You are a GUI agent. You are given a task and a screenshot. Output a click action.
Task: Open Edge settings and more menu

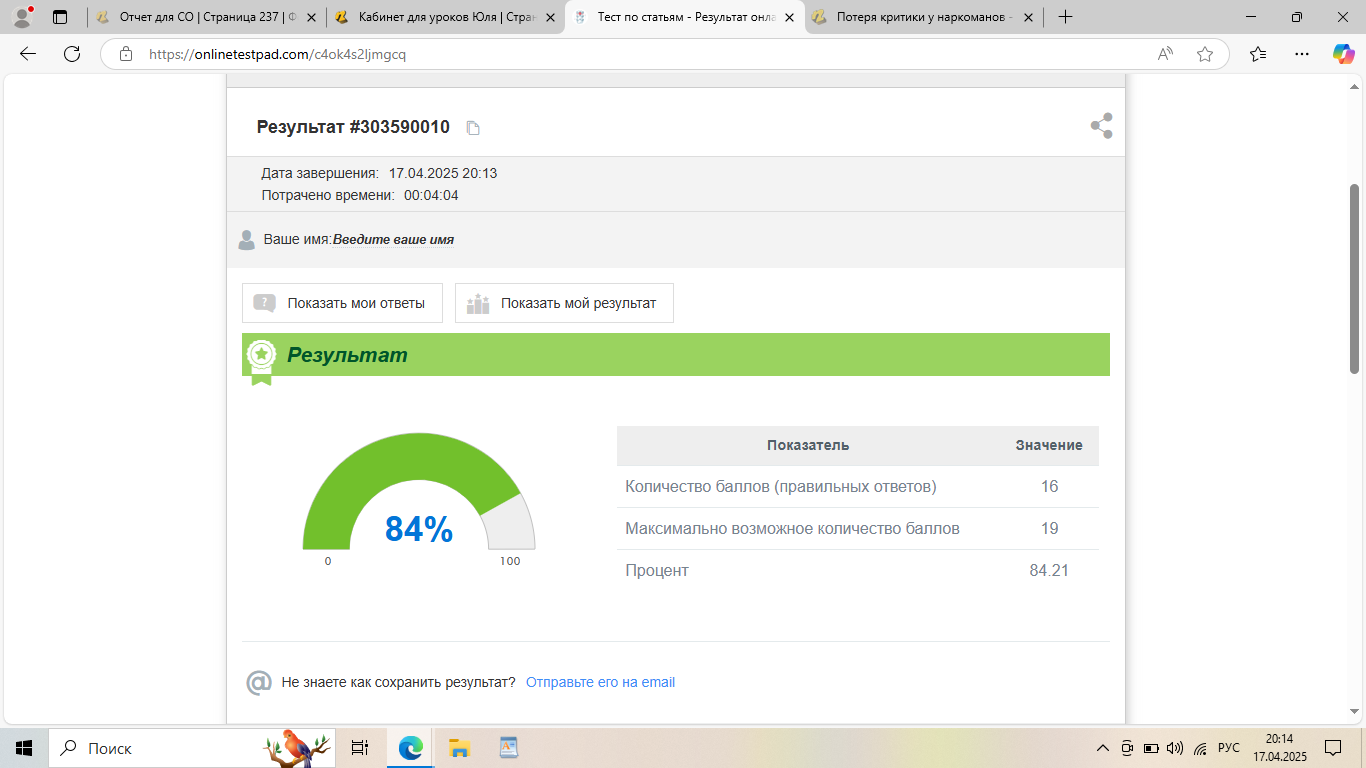1301,54
